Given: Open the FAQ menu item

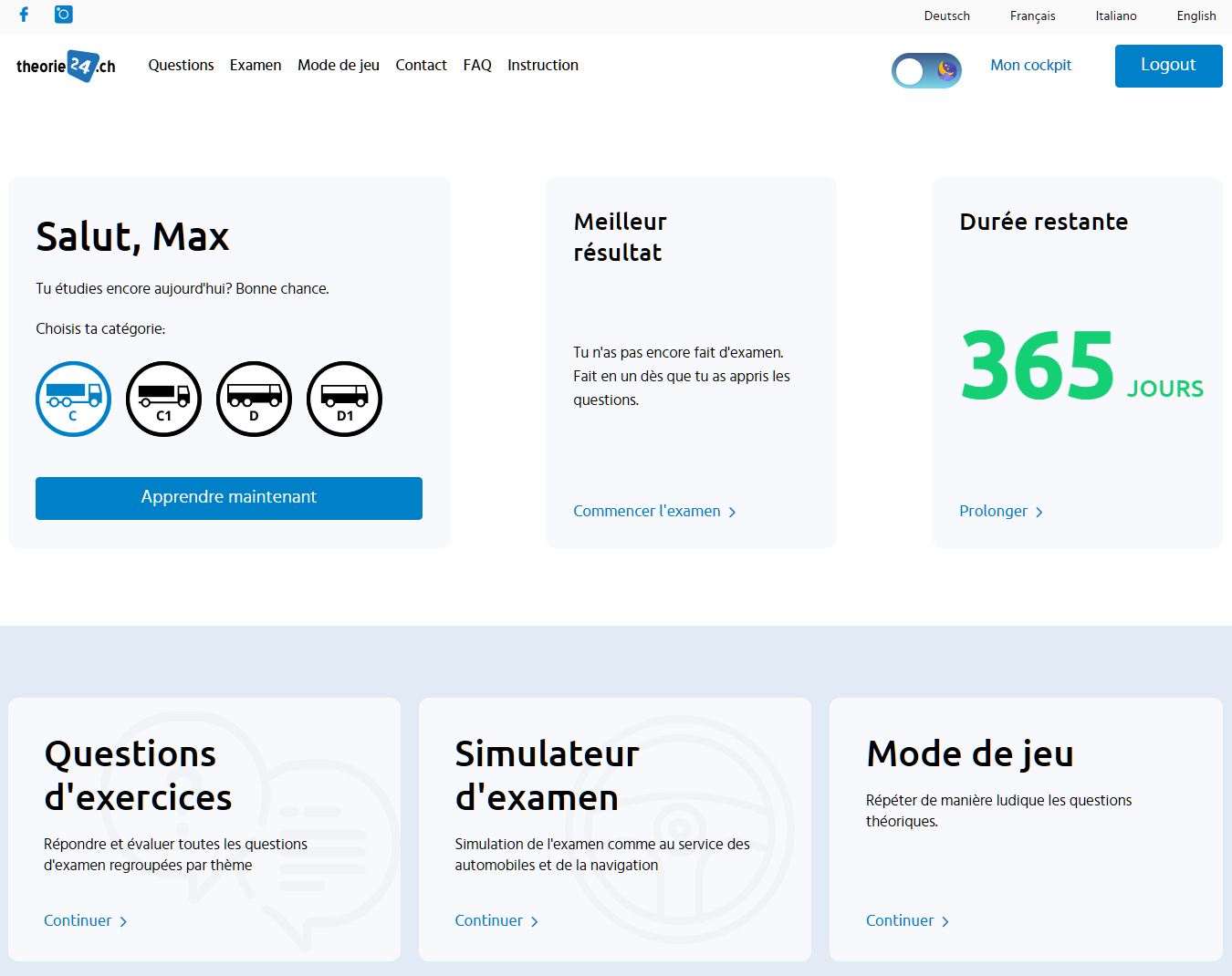Looking at the screenshot, I should tap(476, 65).
